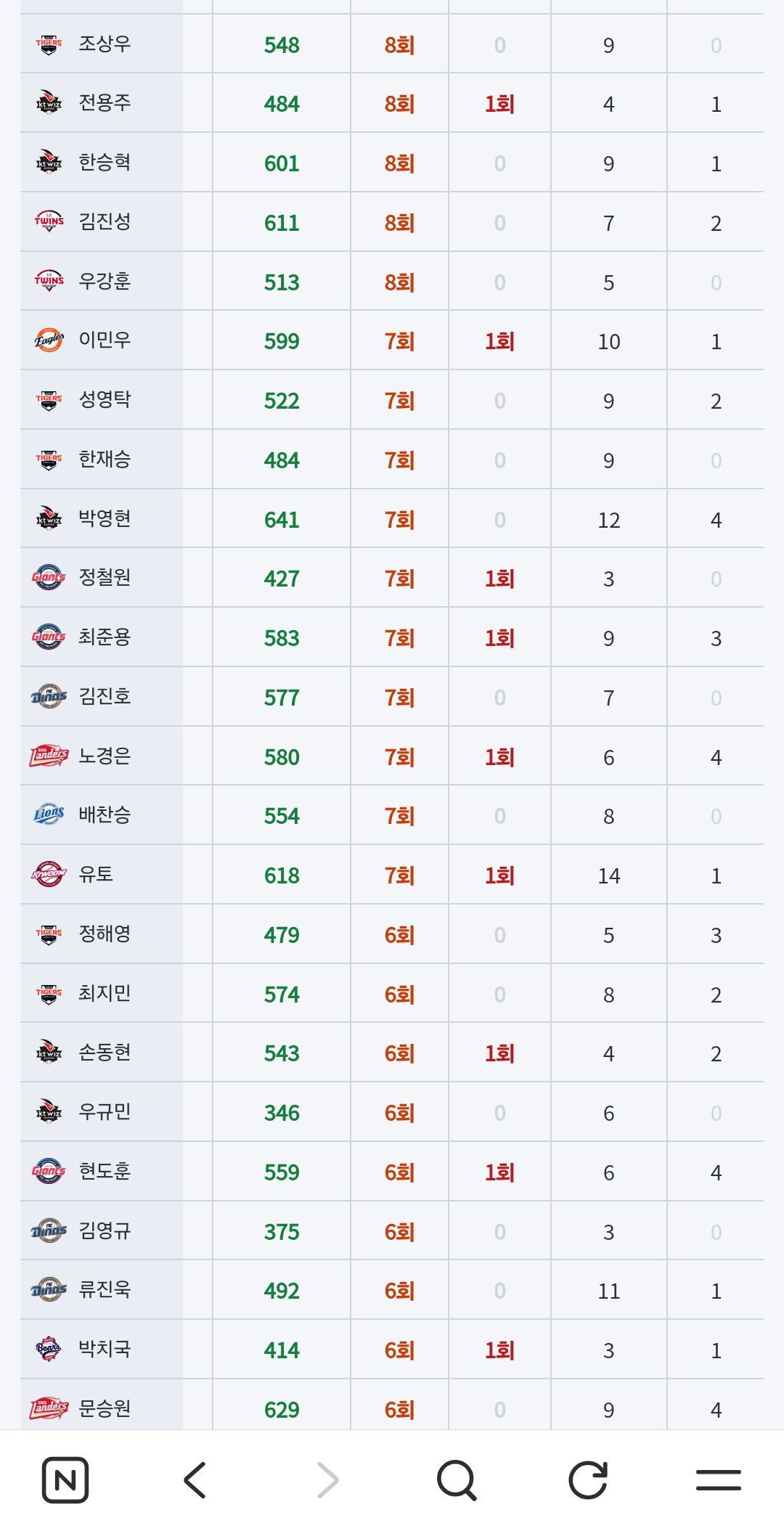784x1531 pixels.
Task: Go back with the left arrow
Action: tap(195, 1479)
